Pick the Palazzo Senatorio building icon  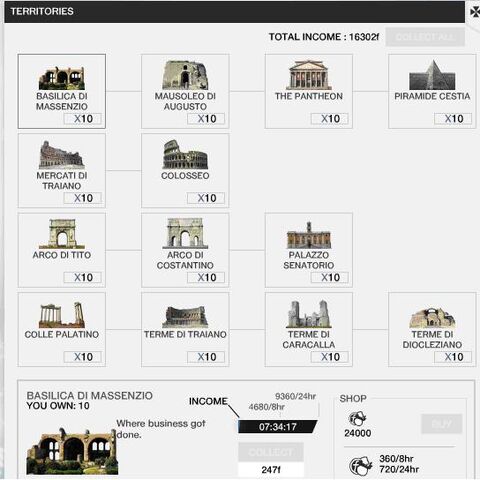pos(309,235)
